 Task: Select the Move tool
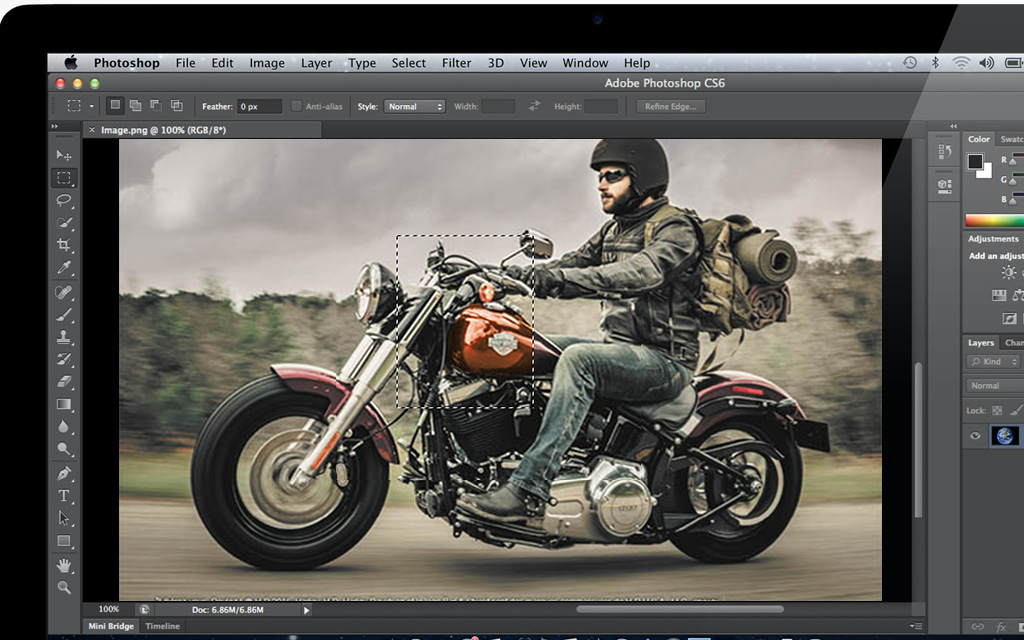64,155
